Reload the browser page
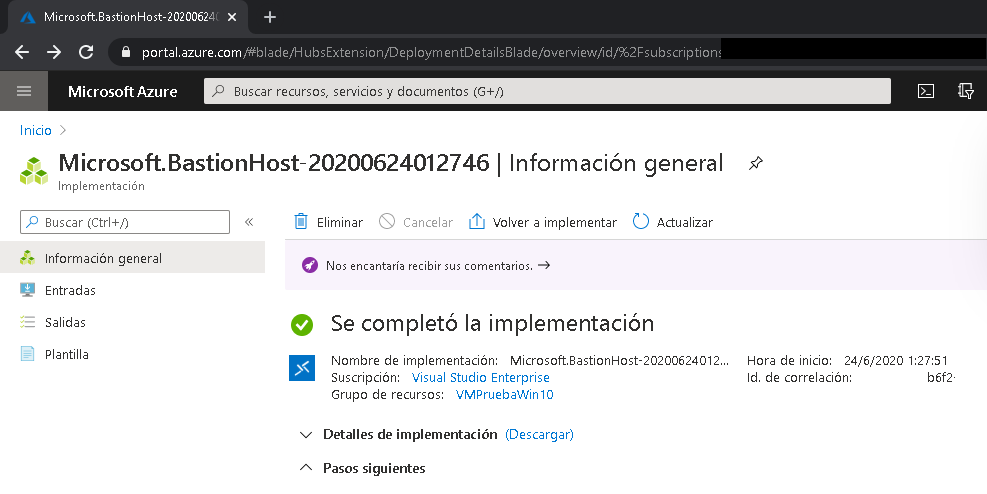The width and height of the screenshot is (987, 494). click(x=86, y=52)
